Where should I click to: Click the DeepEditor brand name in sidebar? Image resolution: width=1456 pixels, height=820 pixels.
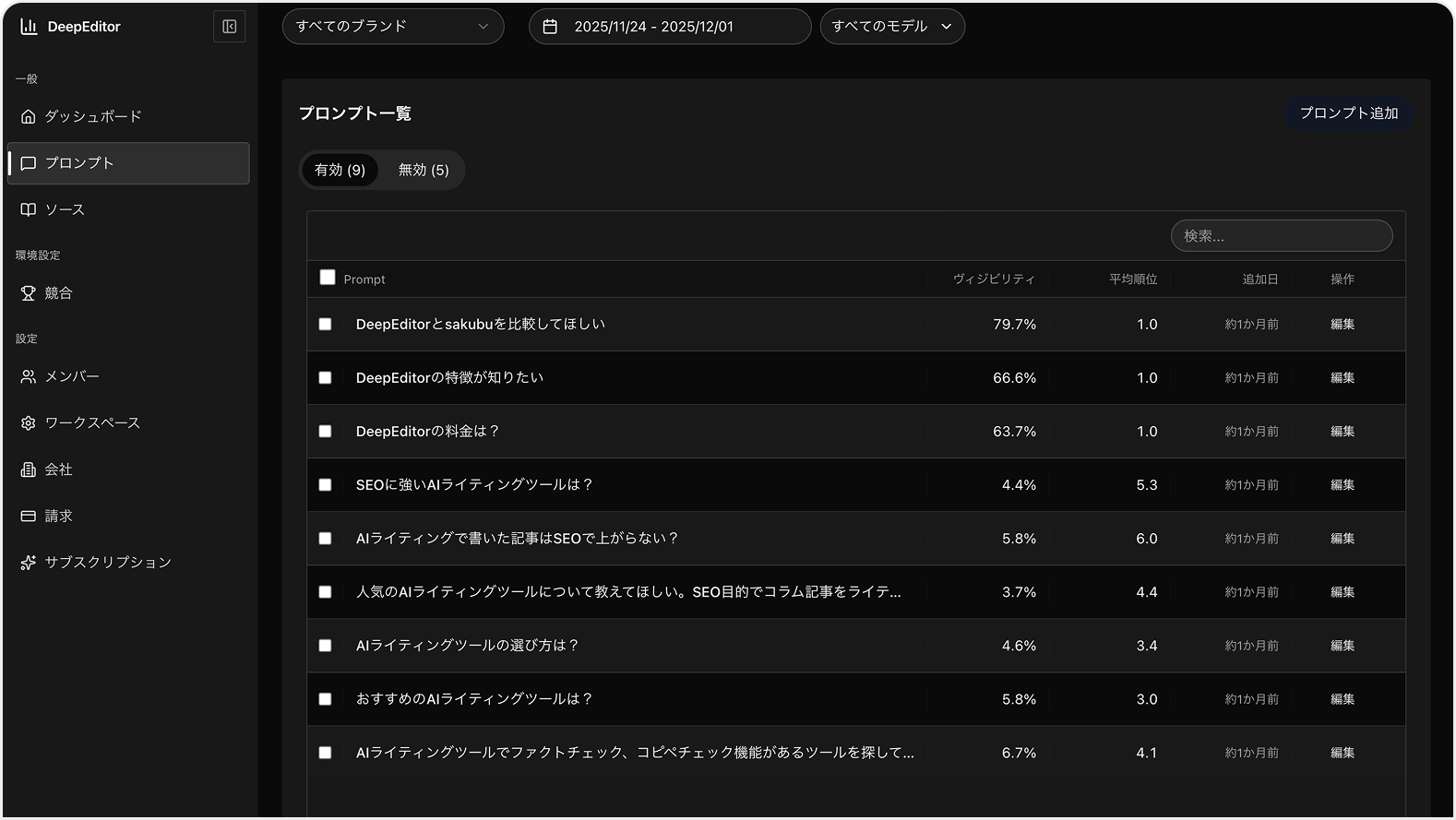pyautogui.click(x=84, y=27)
